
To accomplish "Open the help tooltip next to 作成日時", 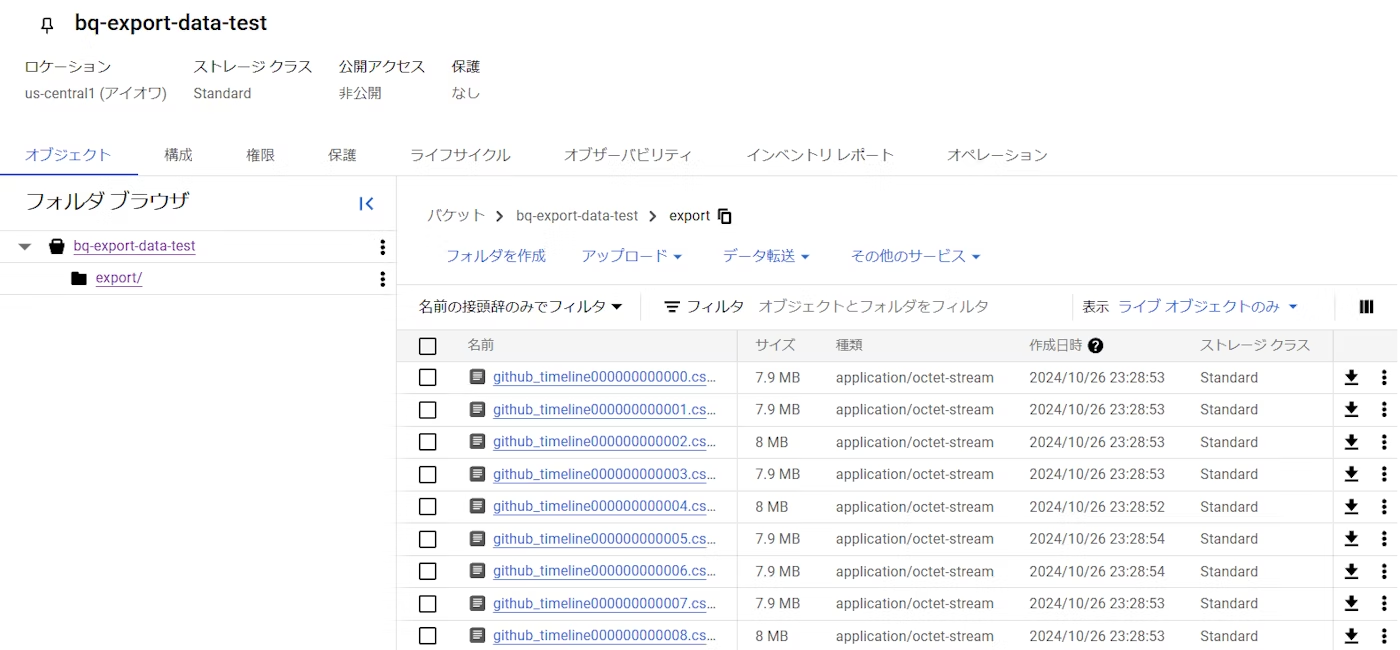I will point(1096,345).
